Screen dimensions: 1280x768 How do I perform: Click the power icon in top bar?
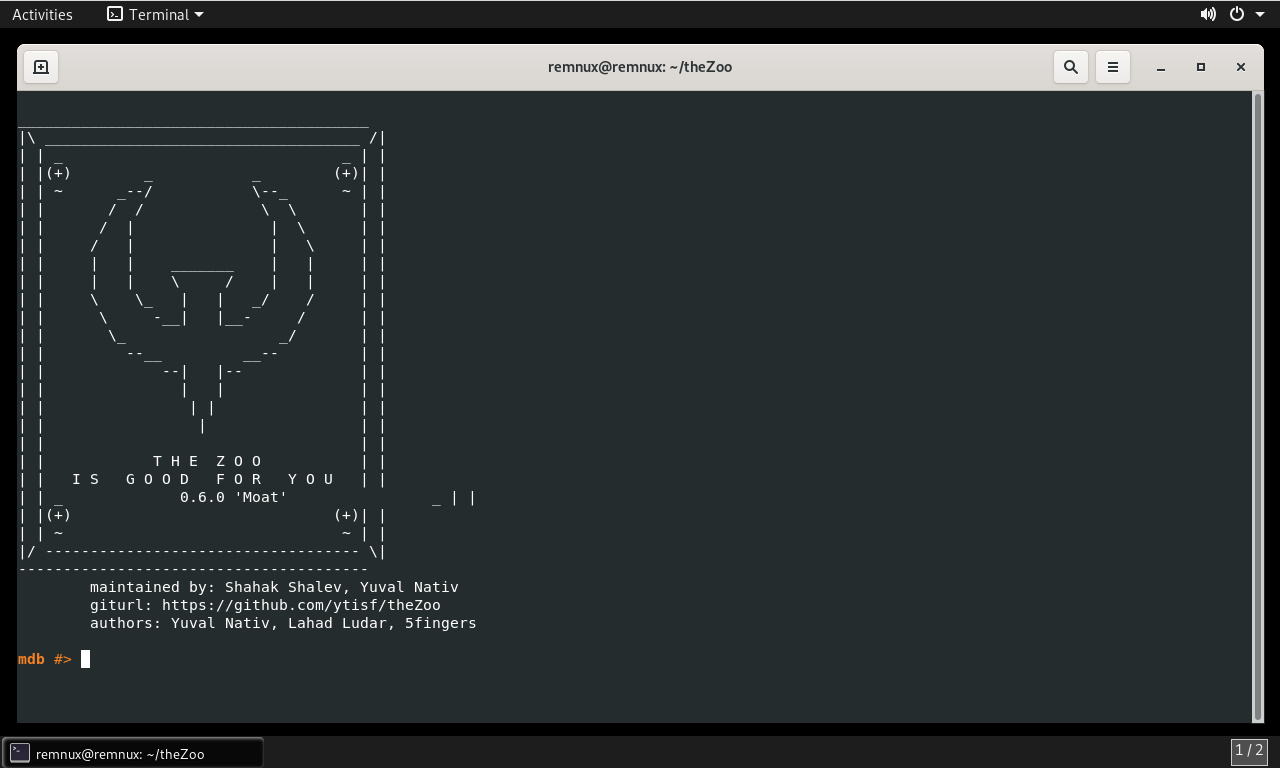point(1237,14)
